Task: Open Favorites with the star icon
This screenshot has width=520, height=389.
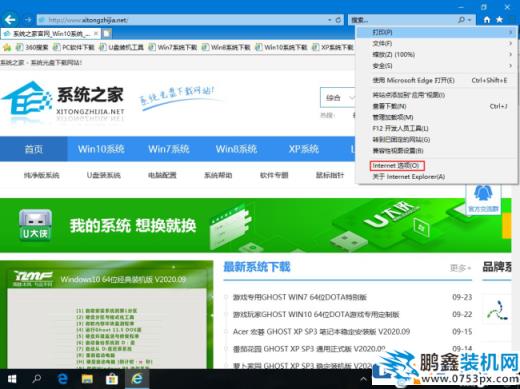Action: click(x=499, y=20)
